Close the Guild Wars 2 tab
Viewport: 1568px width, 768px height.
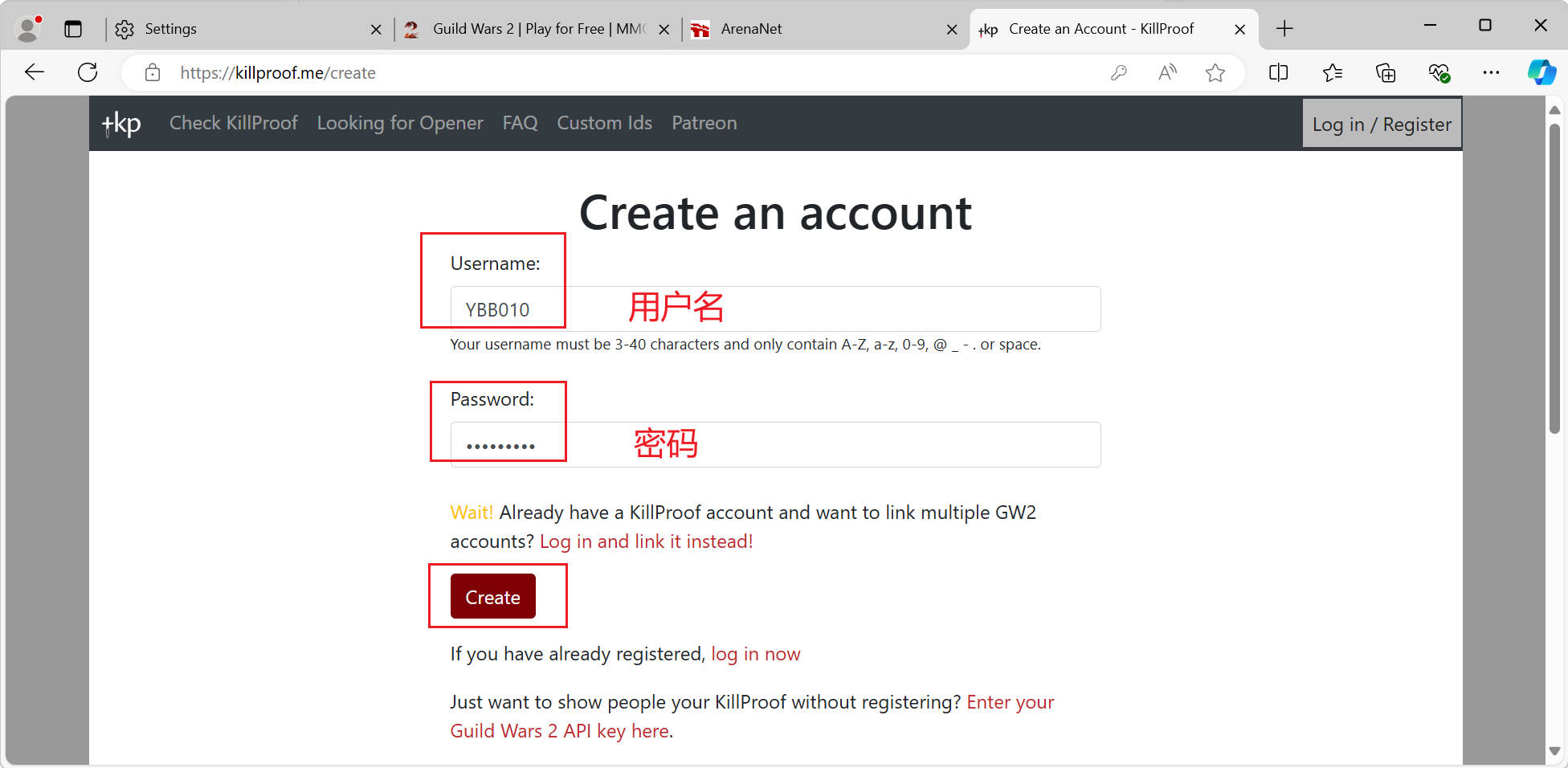point(664,30)
